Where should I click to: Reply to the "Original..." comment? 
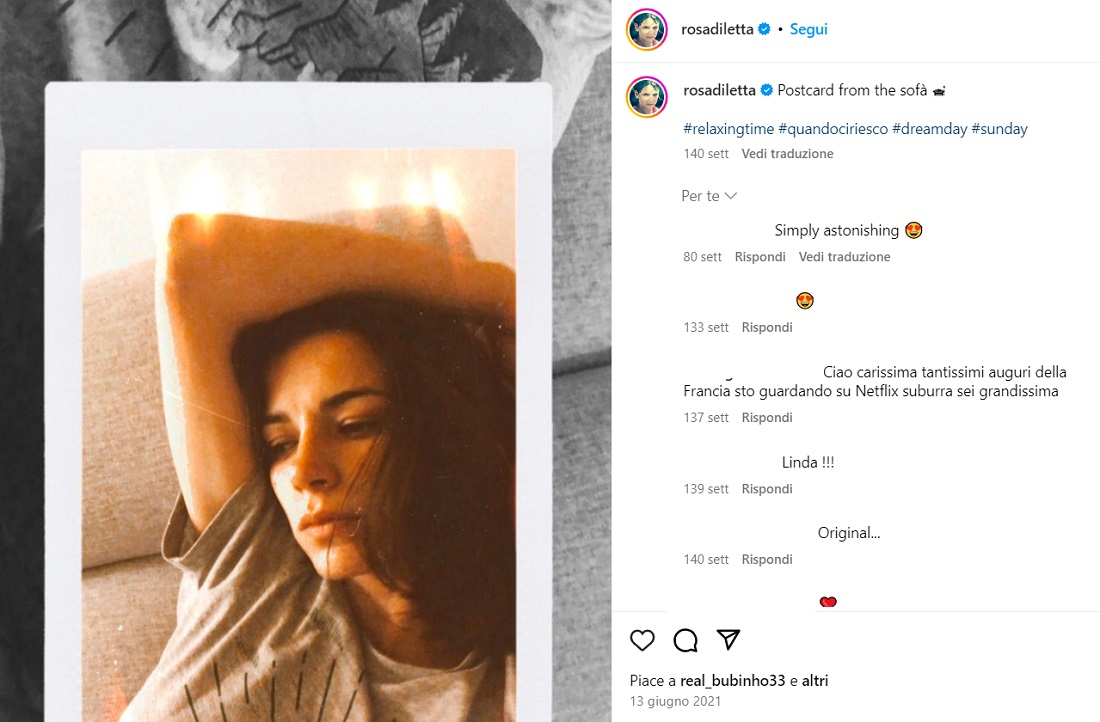pyautogui.click(x=767, y=560)
